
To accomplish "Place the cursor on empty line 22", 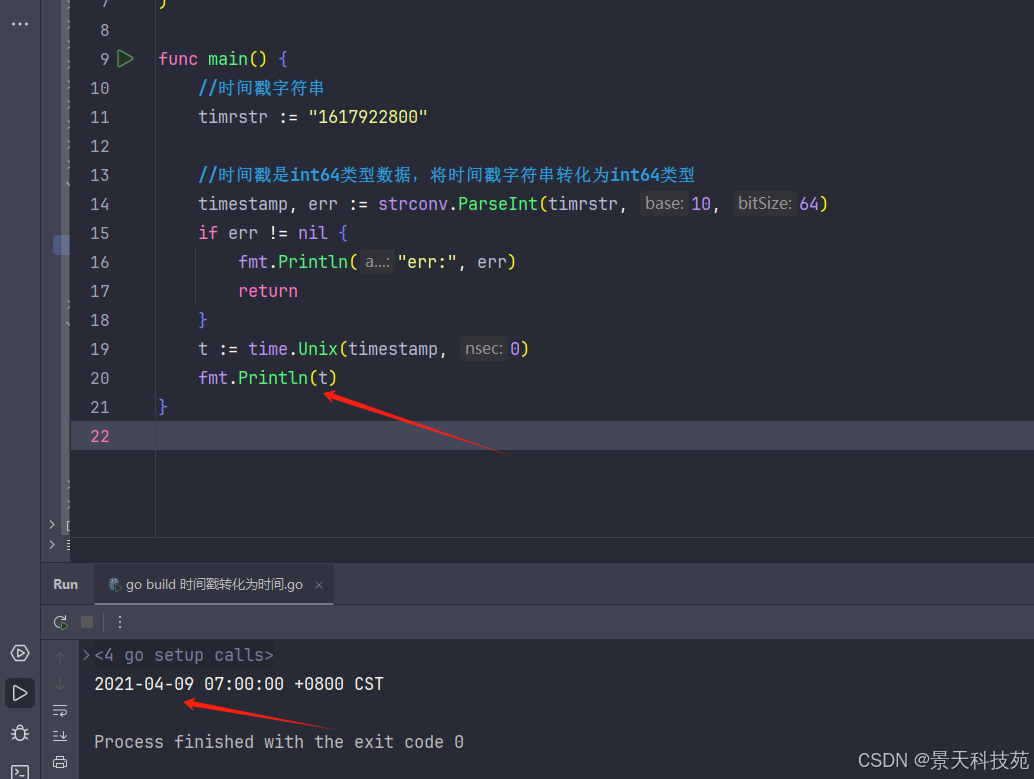I will tap(593, 436).
